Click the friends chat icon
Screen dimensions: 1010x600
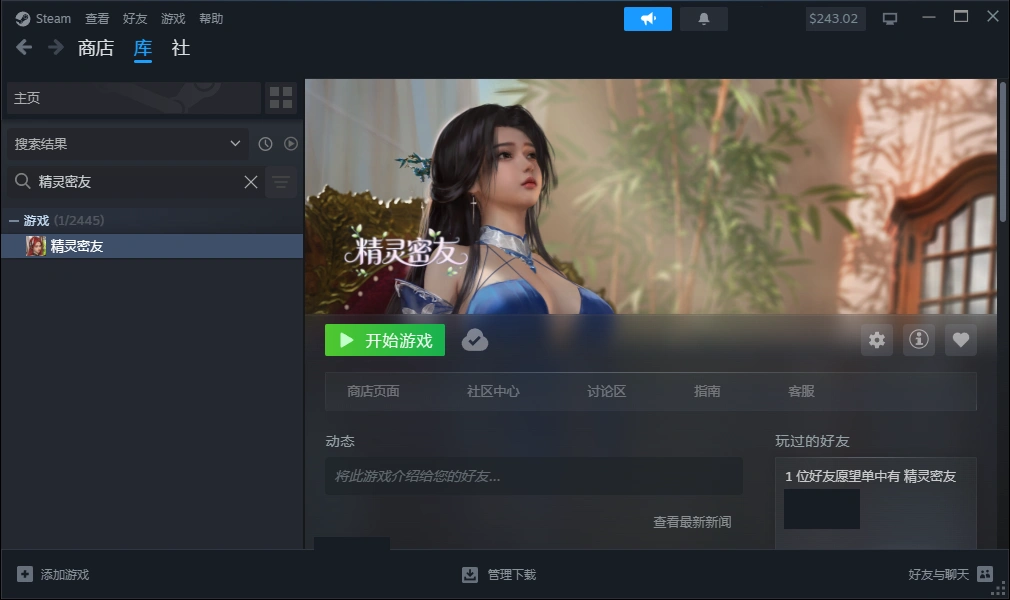985,574
